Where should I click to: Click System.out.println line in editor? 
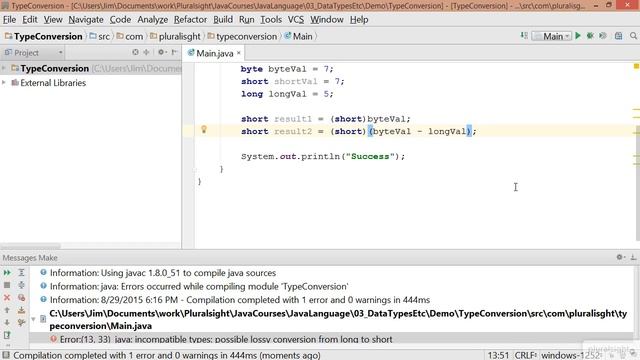click(323, 156)
